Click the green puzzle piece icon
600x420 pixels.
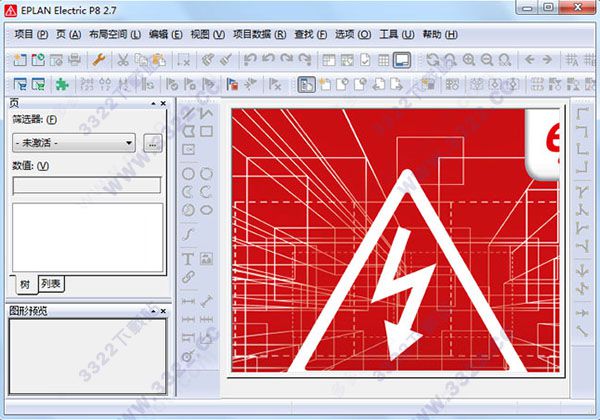[x=62, y=84]
